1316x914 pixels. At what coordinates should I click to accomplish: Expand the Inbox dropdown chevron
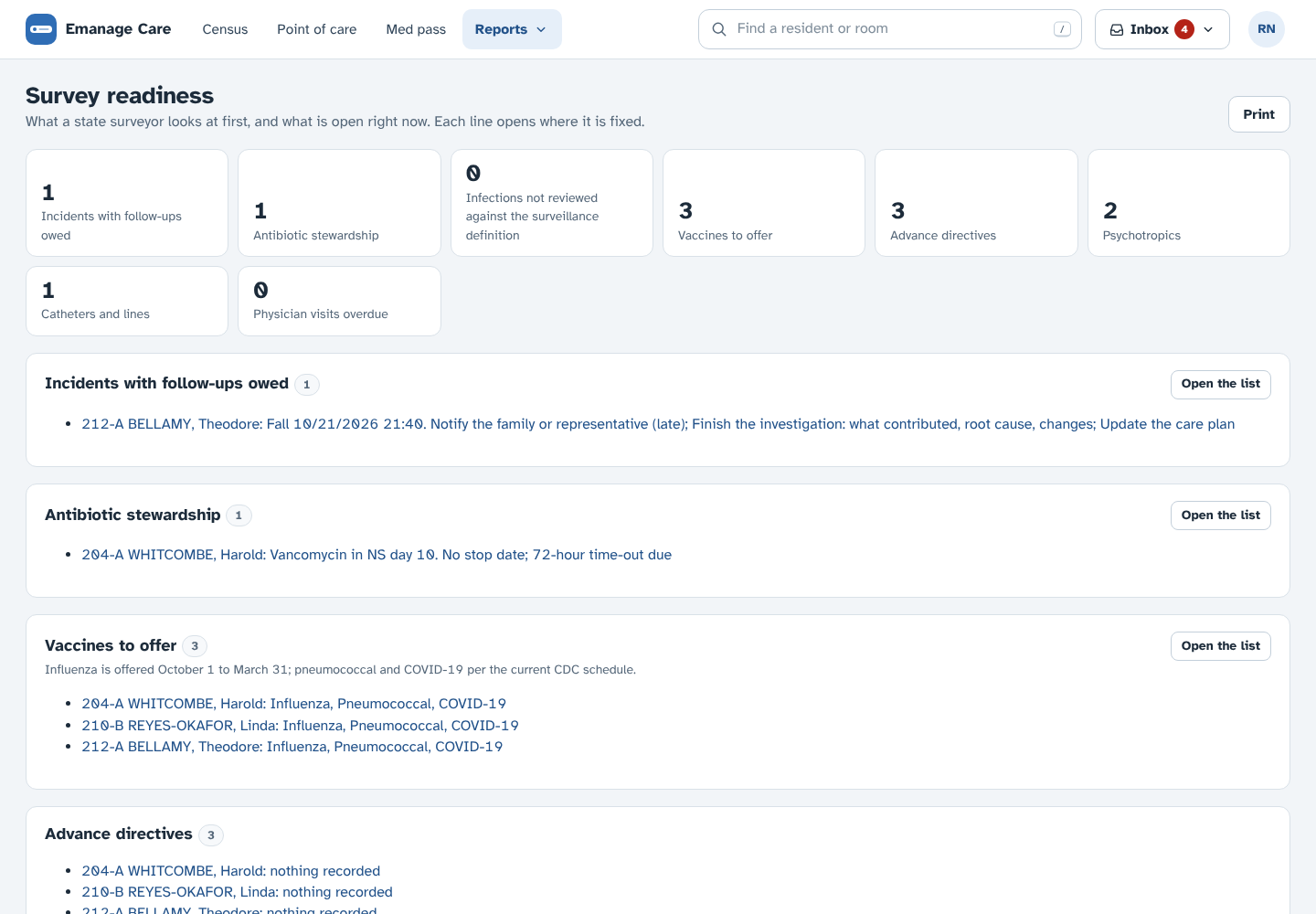tap(1208, 29)
